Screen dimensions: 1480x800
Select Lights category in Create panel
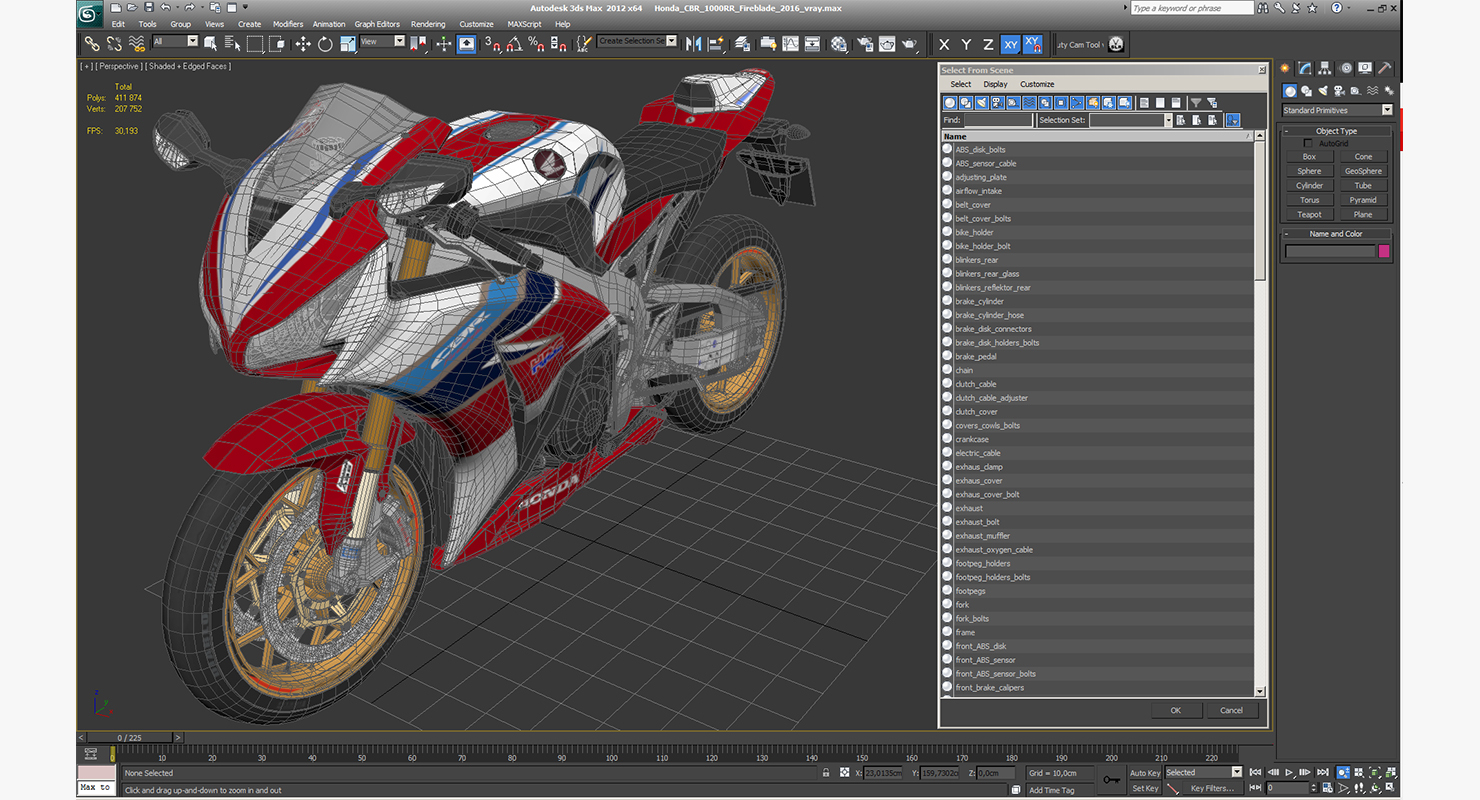(x=1323, y=91)
